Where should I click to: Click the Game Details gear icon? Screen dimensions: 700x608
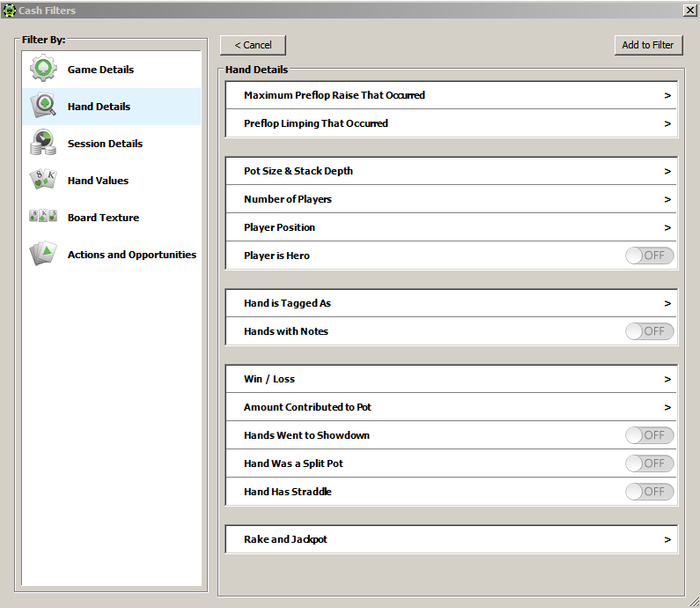(x=43, y=69)
